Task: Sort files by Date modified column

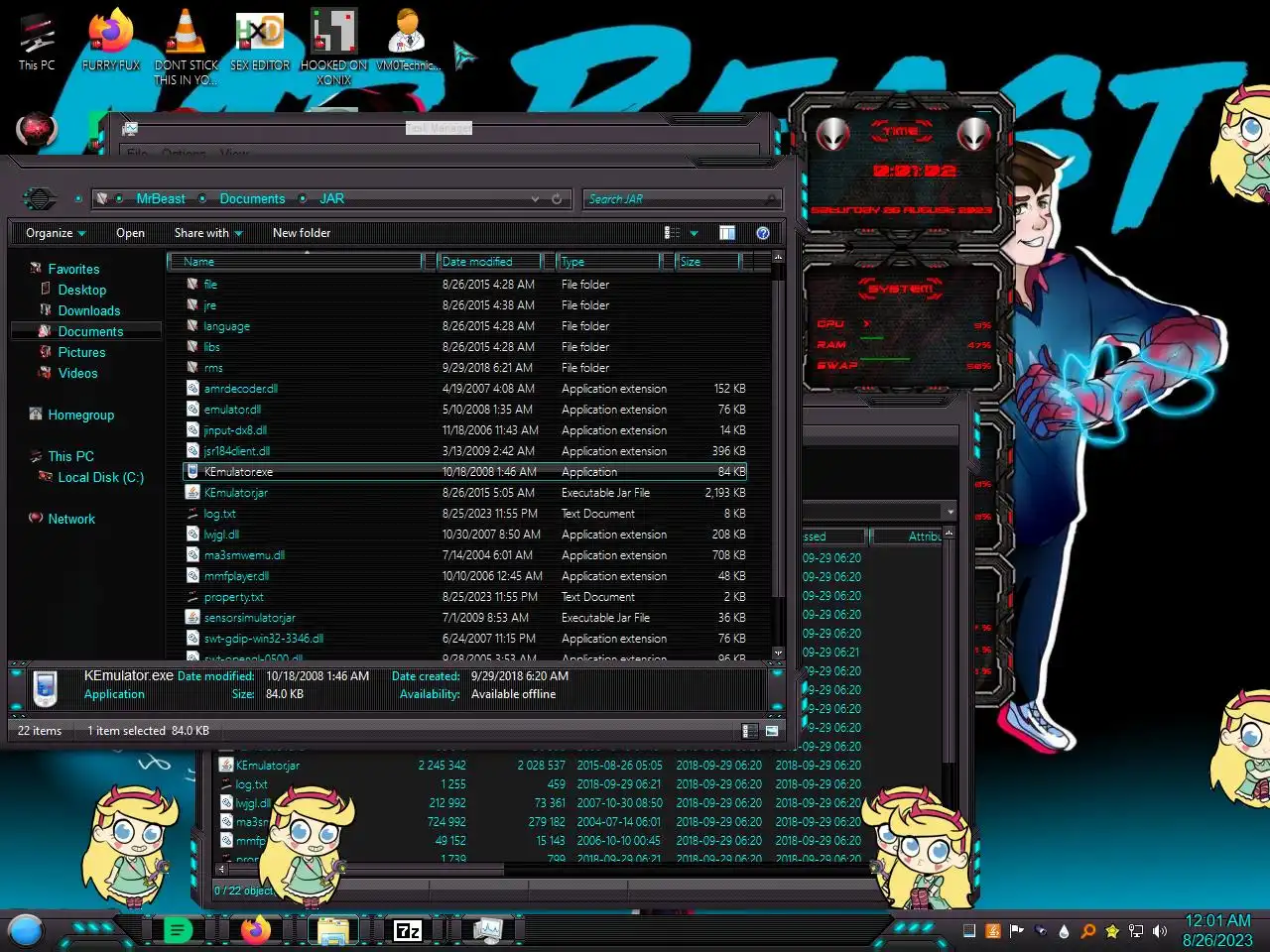Action: coord(490,262)
